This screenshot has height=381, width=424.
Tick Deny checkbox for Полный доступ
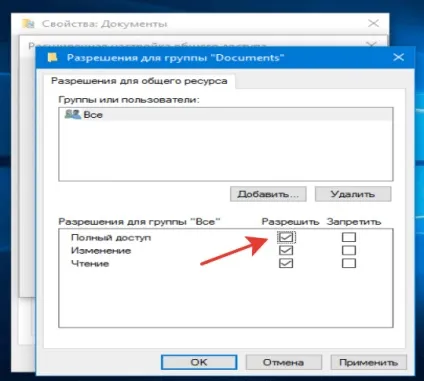[x=349, y=237]
